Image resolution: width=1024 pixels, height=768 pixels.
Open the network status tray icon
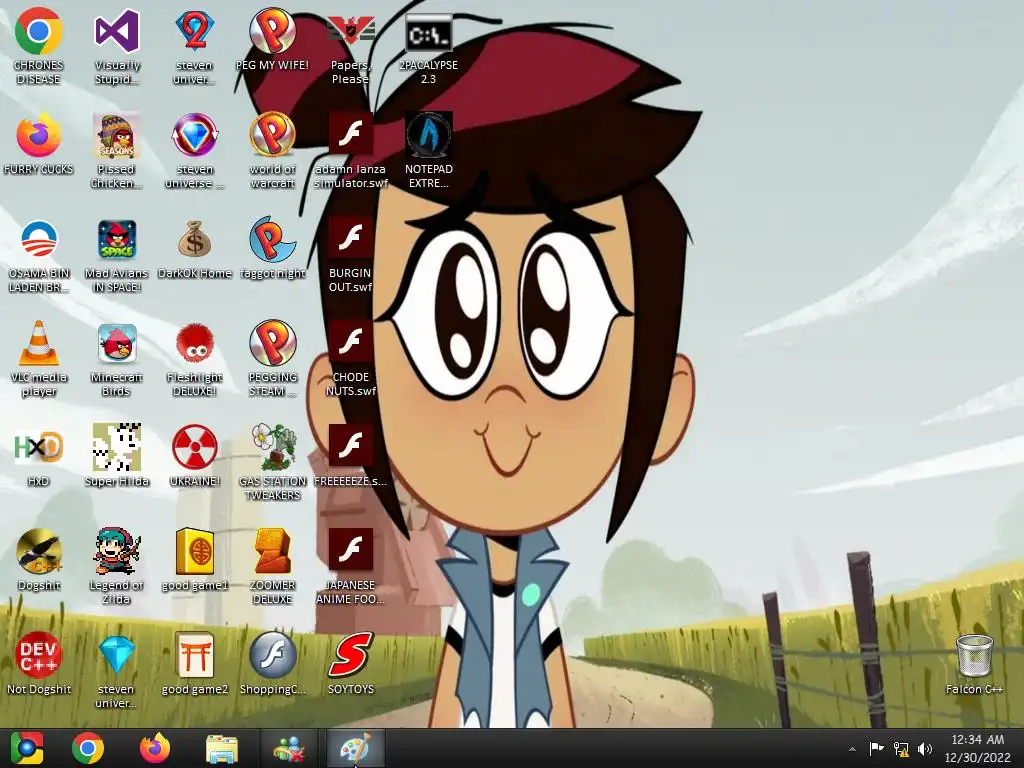901,749
